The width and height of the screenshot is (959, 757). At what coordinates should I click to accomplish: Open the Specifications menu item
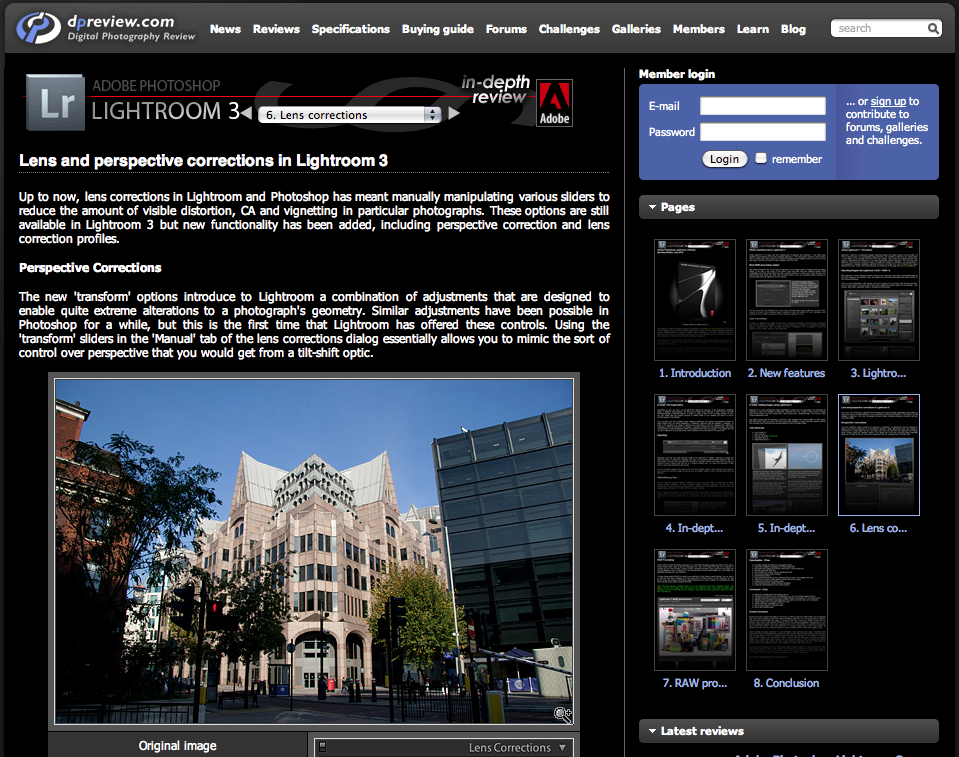(350, 29)
